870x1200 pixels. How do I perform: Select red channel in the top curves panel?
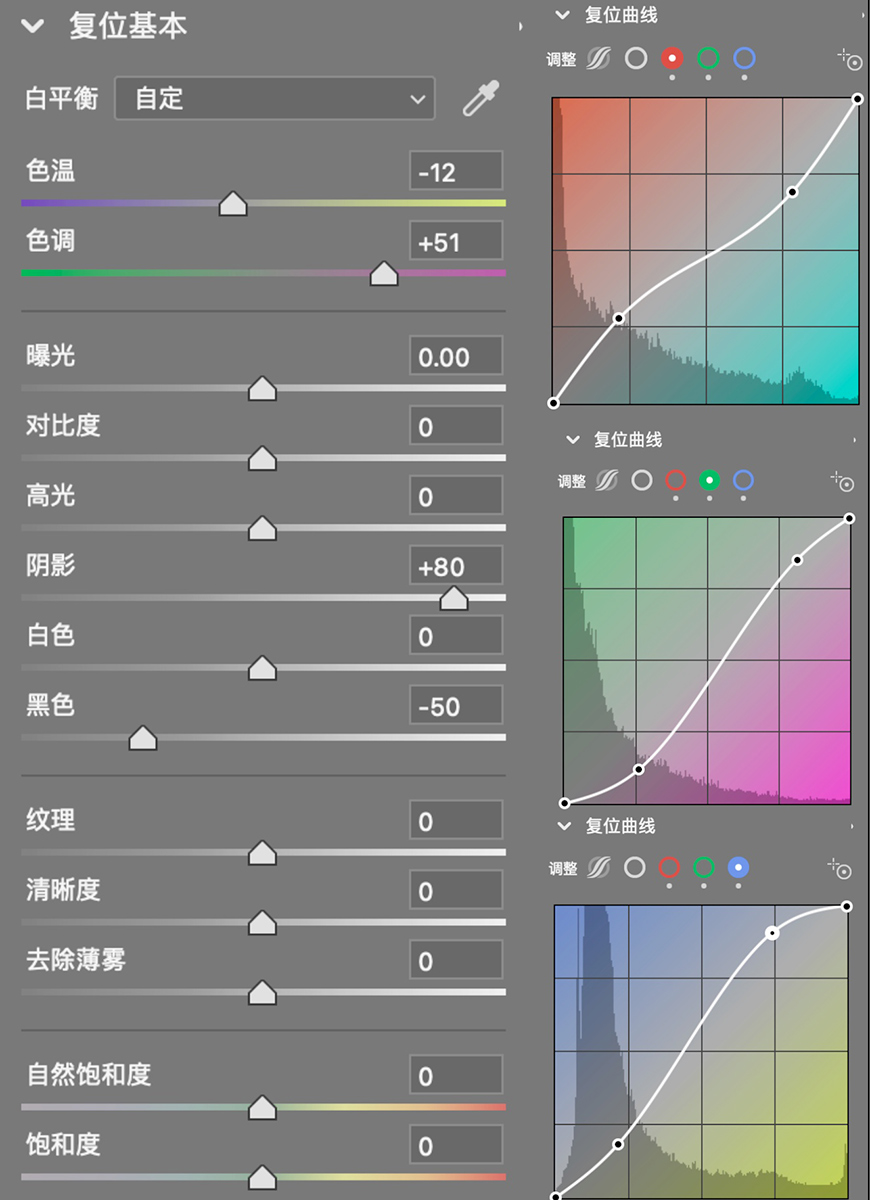[x=672, y=59]
